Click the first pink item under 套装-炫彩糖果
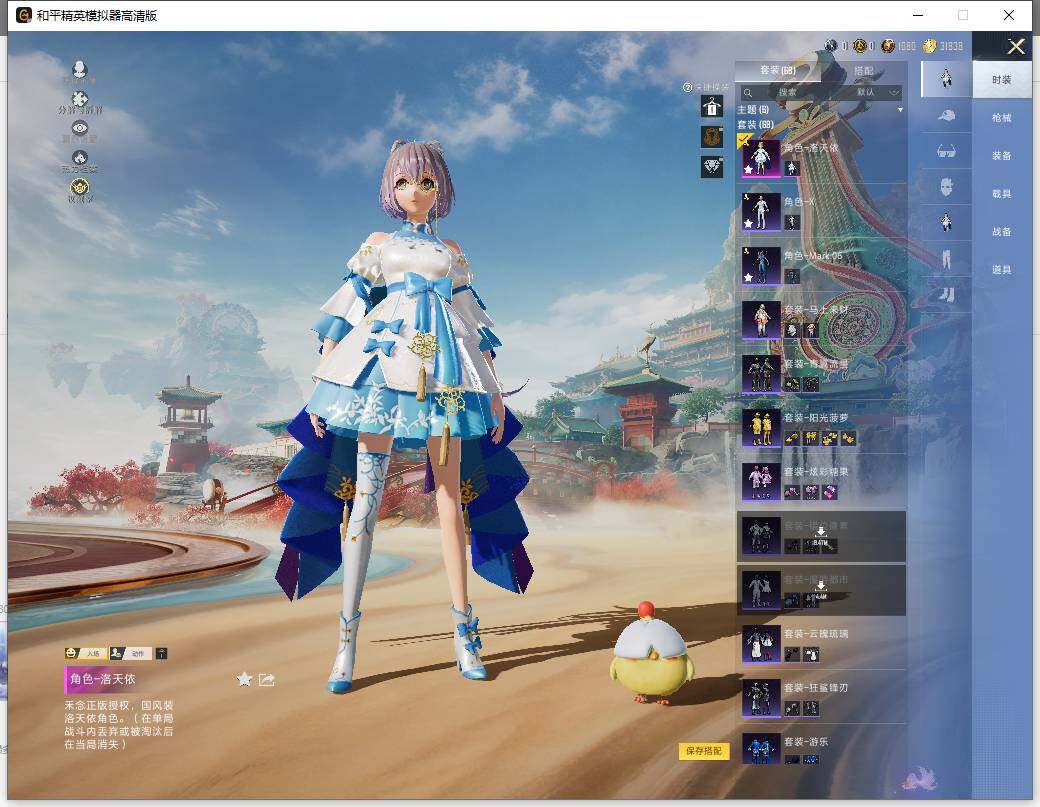The image size is (1040, 807). [792, 492]
